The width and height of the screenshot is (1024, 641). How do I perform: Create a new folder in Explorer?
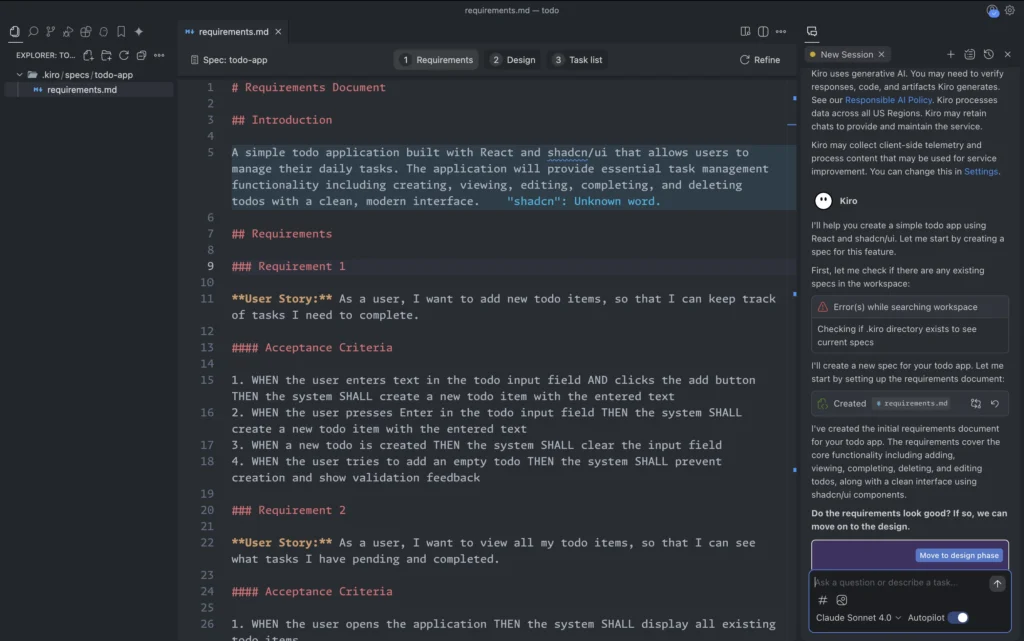[x=106, y=55]
